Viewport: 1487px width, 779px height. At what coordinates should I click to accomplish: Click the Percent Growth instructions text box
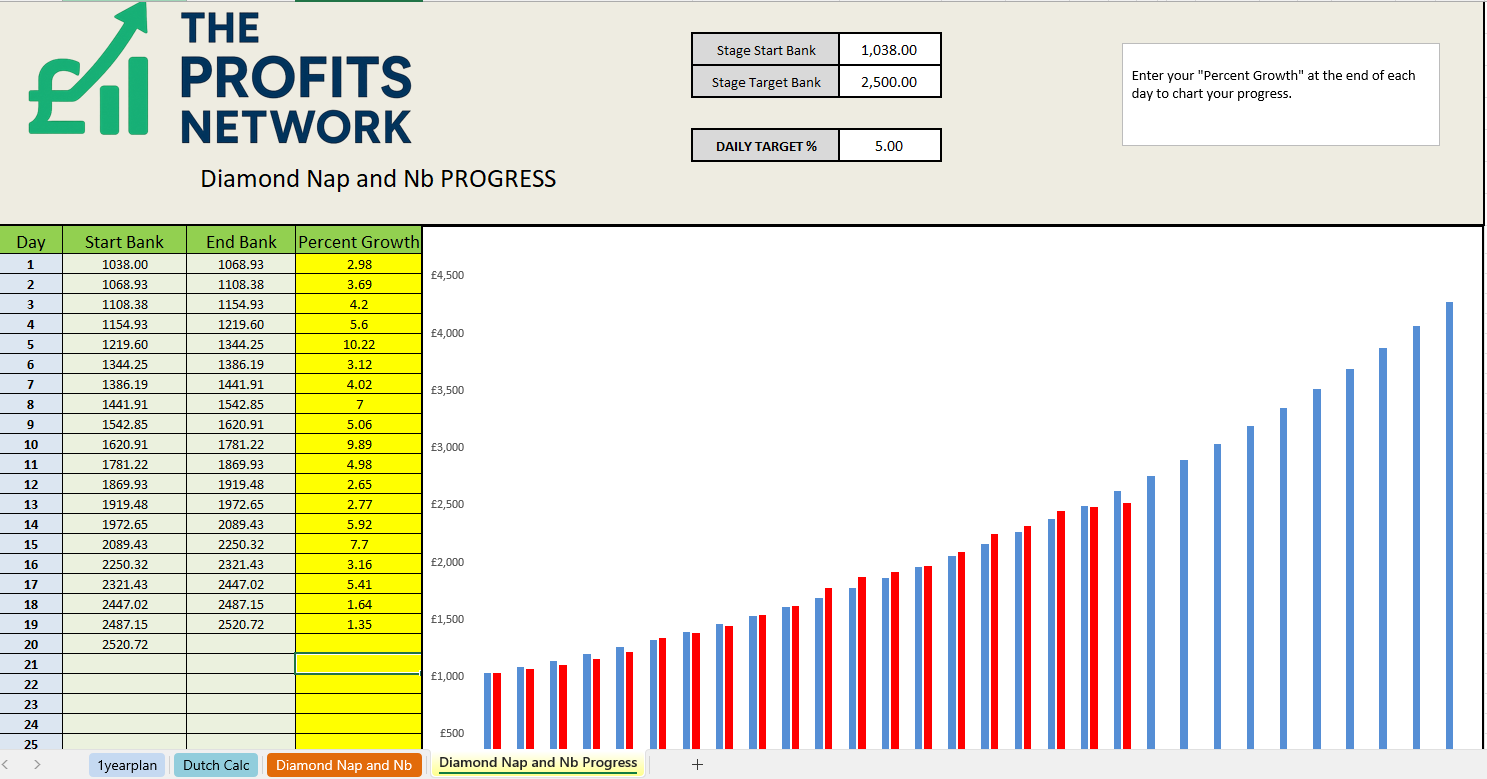[x=1280, y=94]
